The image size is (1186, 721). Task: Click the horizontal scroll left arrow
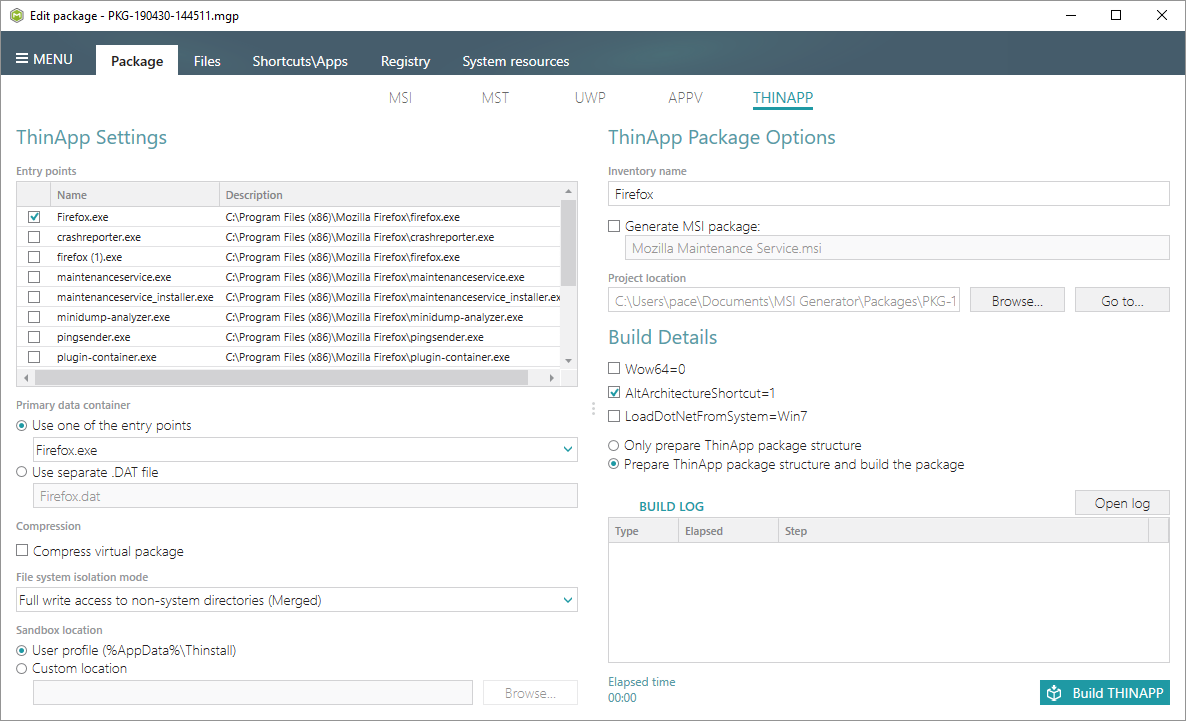(26, 378)
